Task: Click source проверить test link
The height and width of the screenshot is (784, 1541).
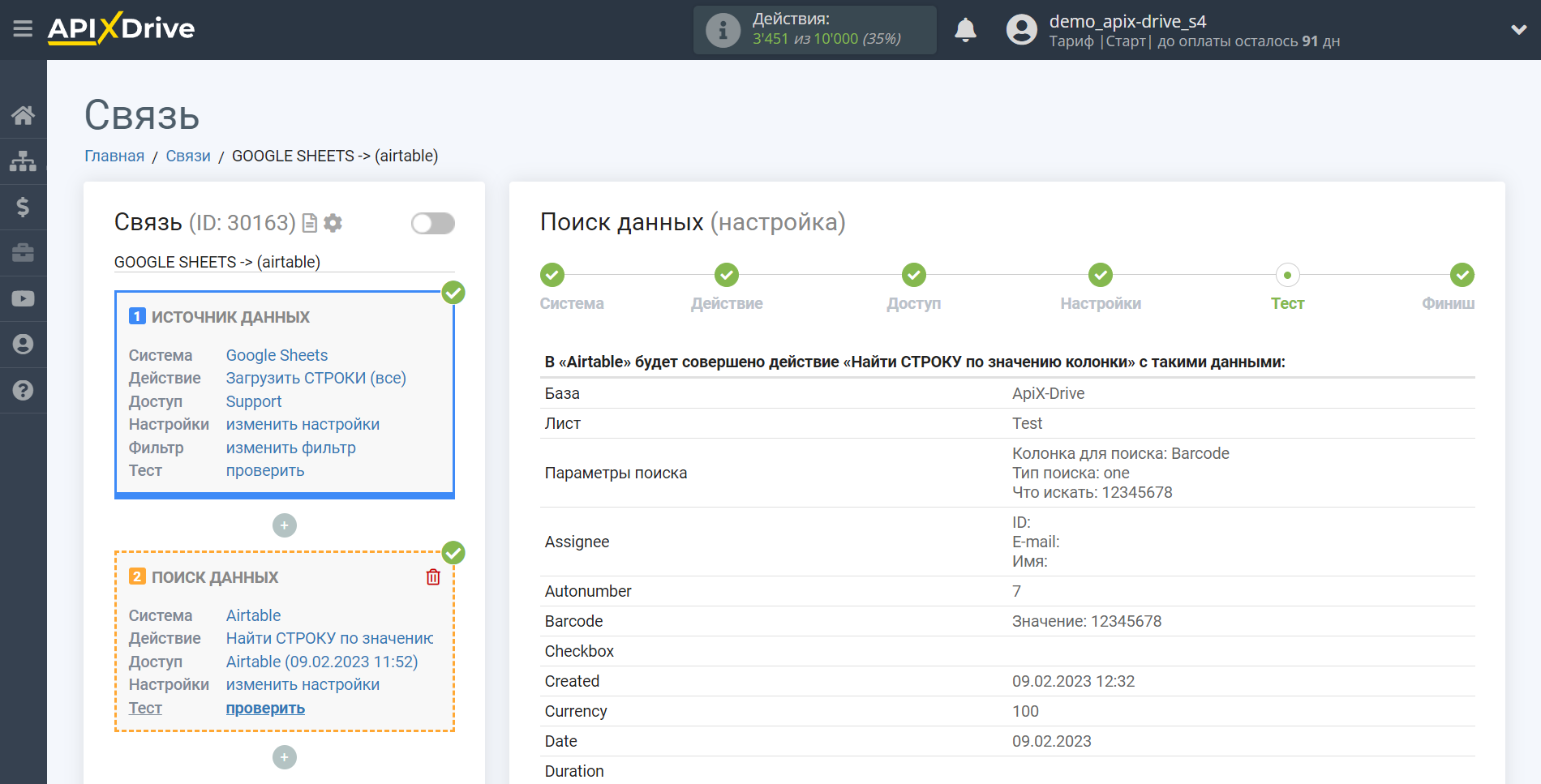Action: pos(265,470)
